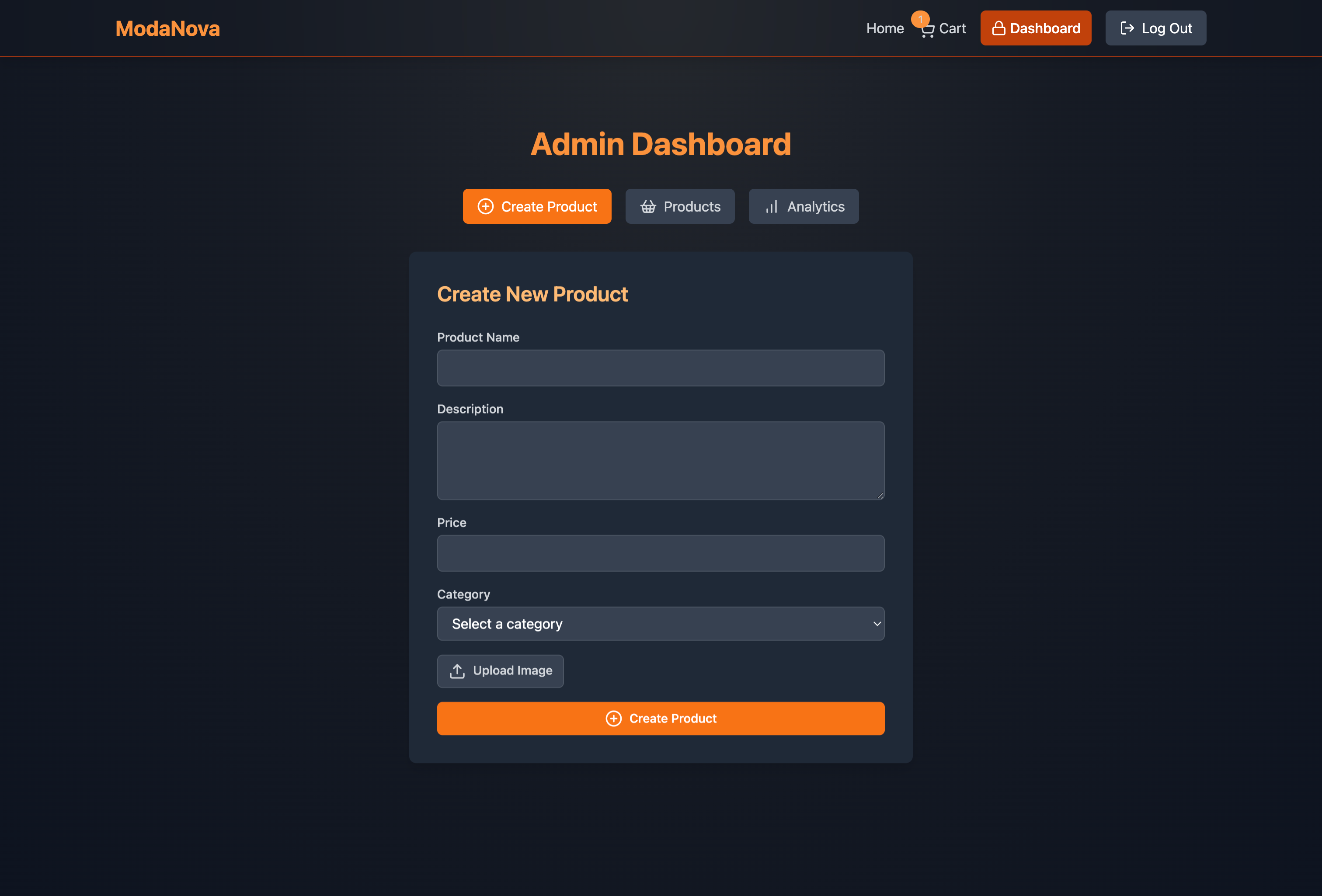Viewport: 1322px width, 896px height.
Task: Click the ModaNova logo
Action: [x=167, y=28]
